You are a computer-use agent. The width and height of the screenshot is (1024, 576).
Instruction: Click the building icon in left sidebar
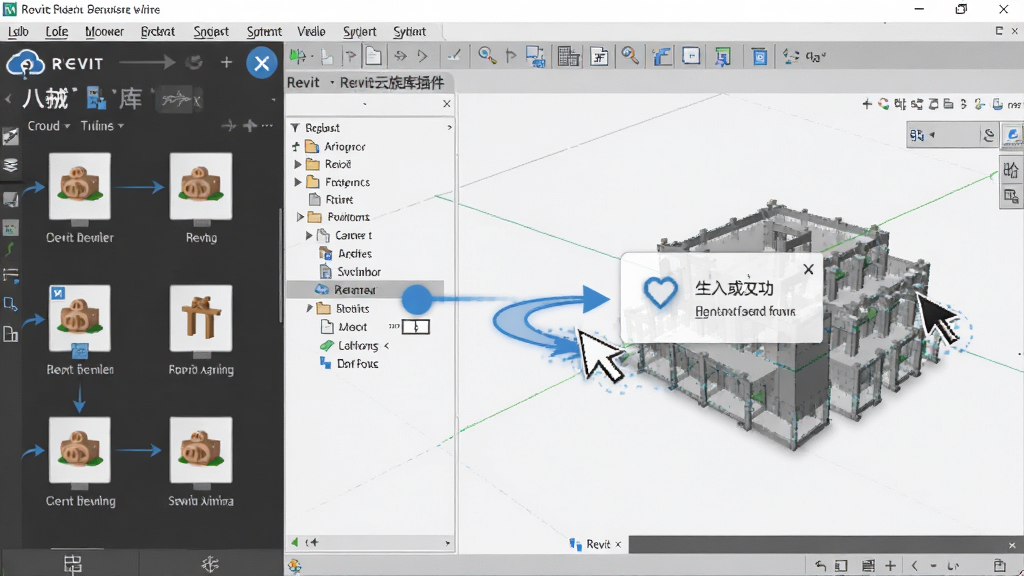pos(10,334)
